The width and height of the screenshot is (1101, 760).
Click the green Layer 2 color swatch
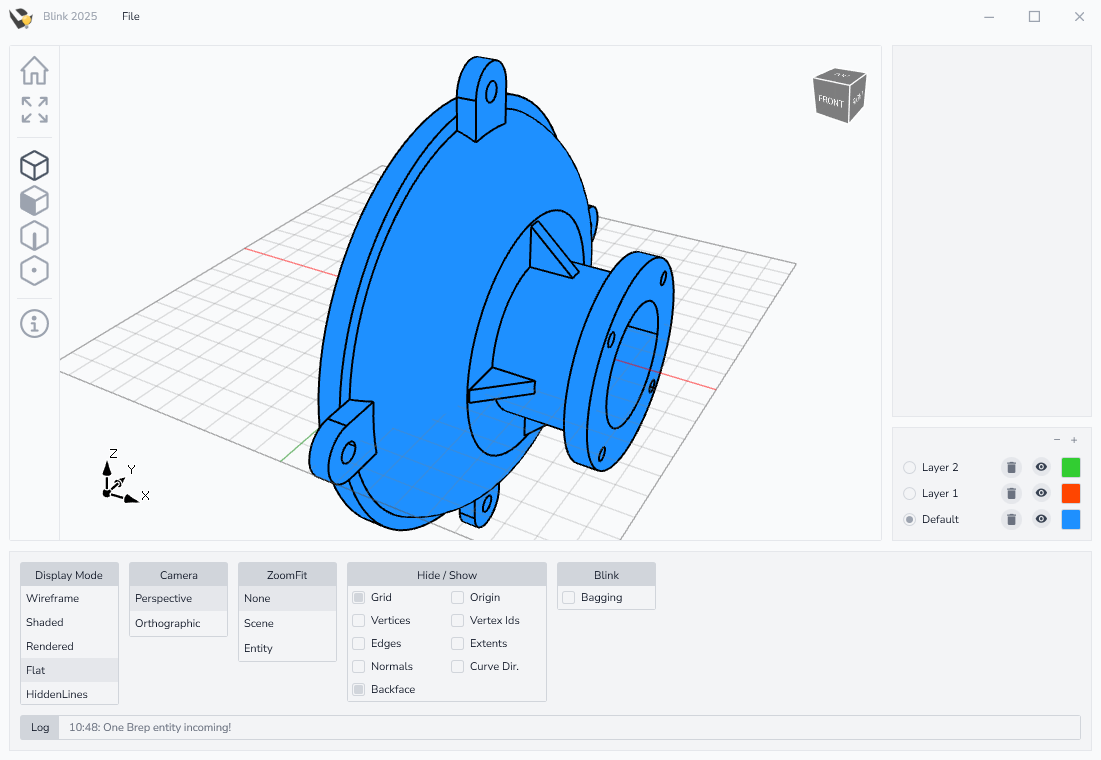pyautogui.click(x=1070, y=467)
